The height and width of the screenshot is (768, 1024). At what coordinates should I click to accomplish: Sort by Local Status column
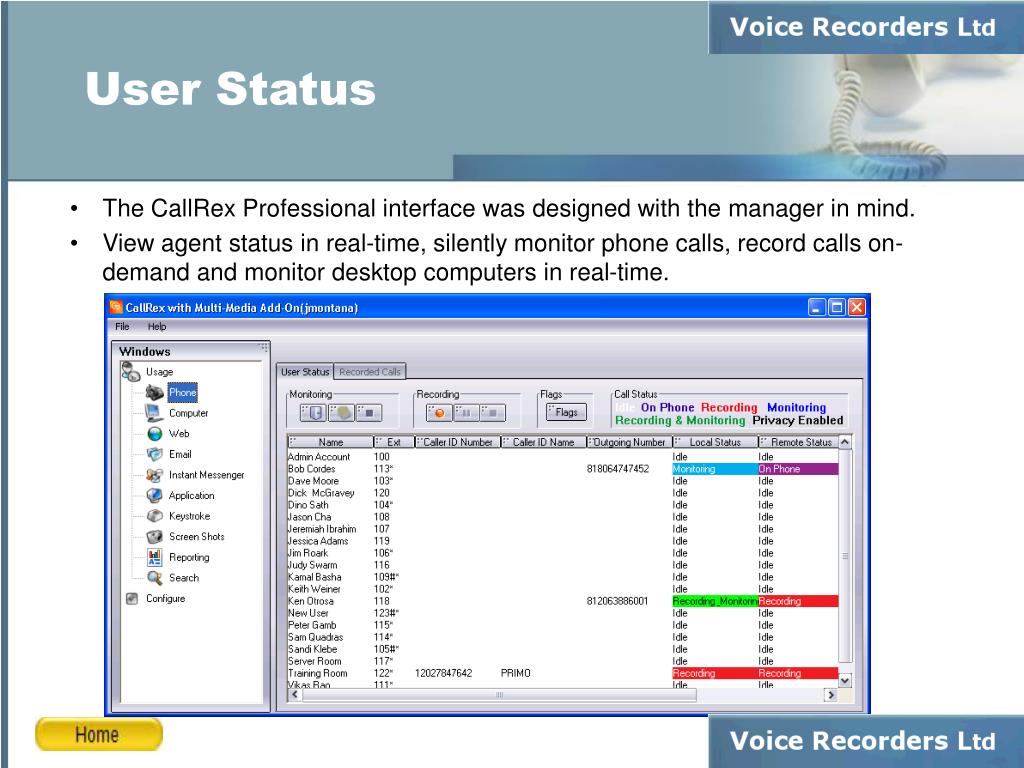(x=714, y=442)
